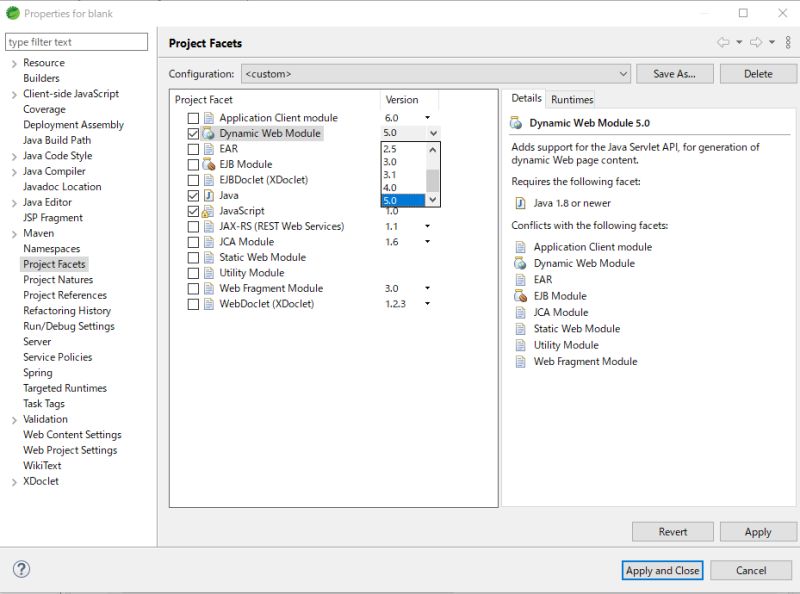This screenshot has height=594, width=800.
Task: Uncheck the JavaScript facet checkbox
Action: (193, 211)
